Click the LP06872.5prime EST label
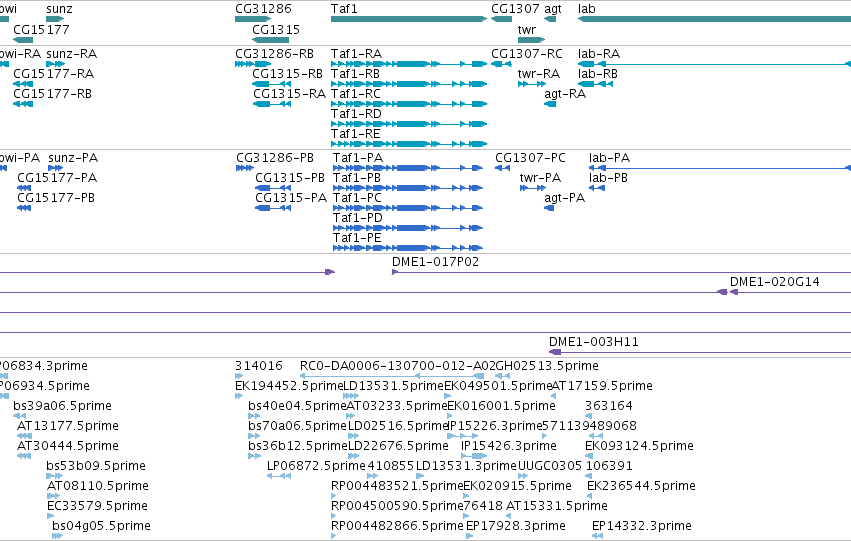Screen dimensions: 851x541 coord(316,467)
